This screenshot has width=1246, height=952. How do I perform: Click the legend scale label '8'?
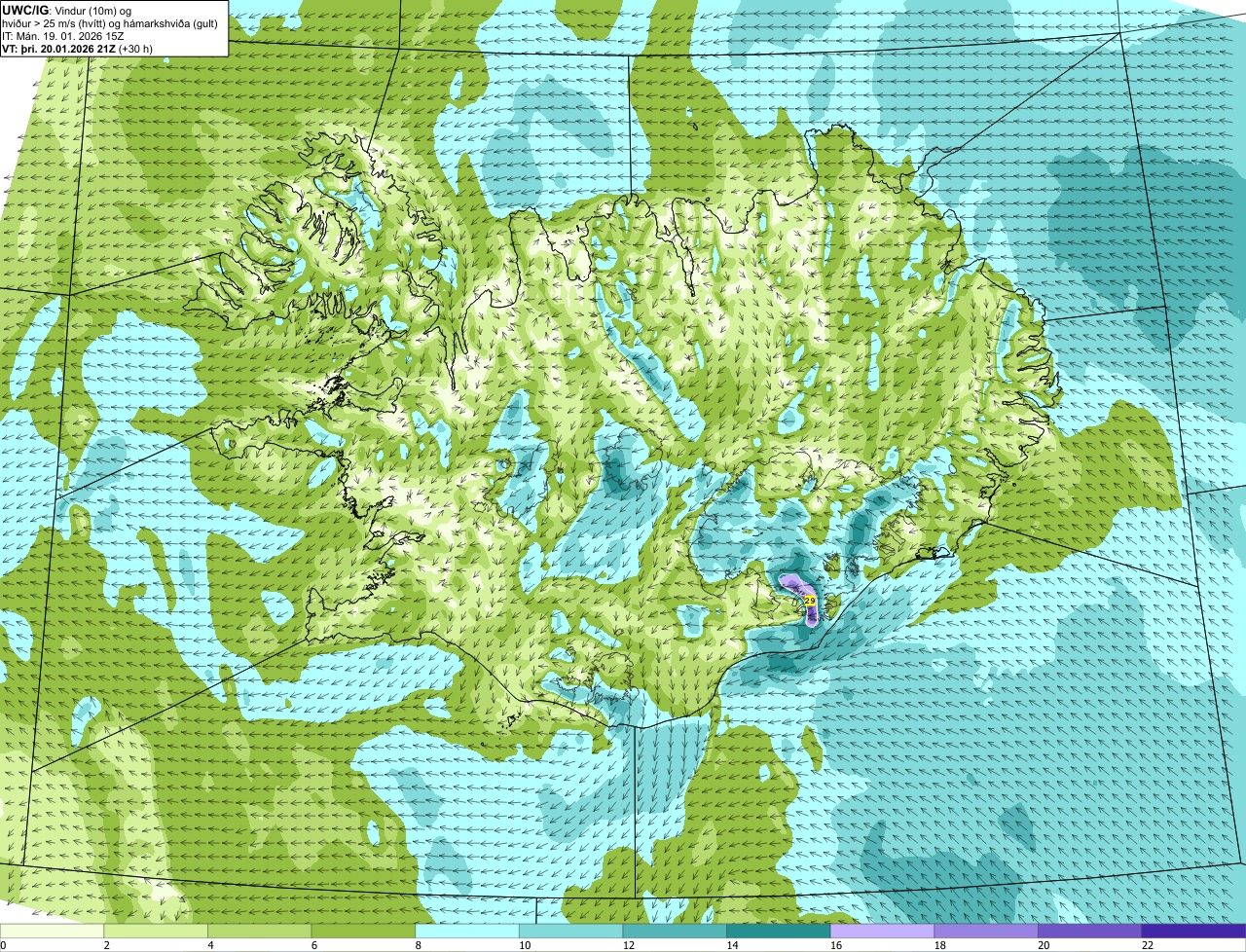[x=418, y=944]
